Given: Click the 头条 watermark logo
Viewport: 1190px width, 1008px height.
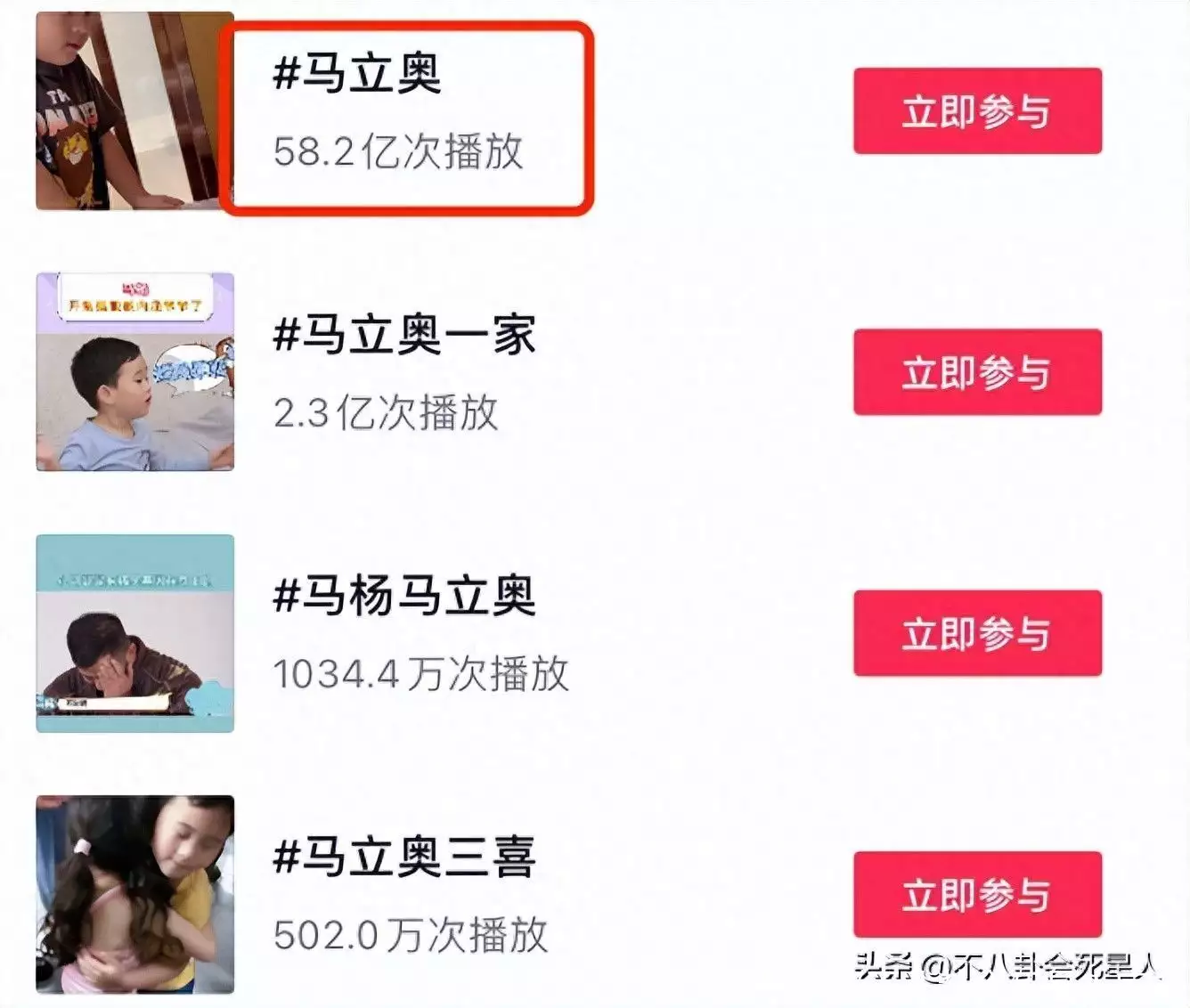Looking at the screenshot, I should 884,966.
